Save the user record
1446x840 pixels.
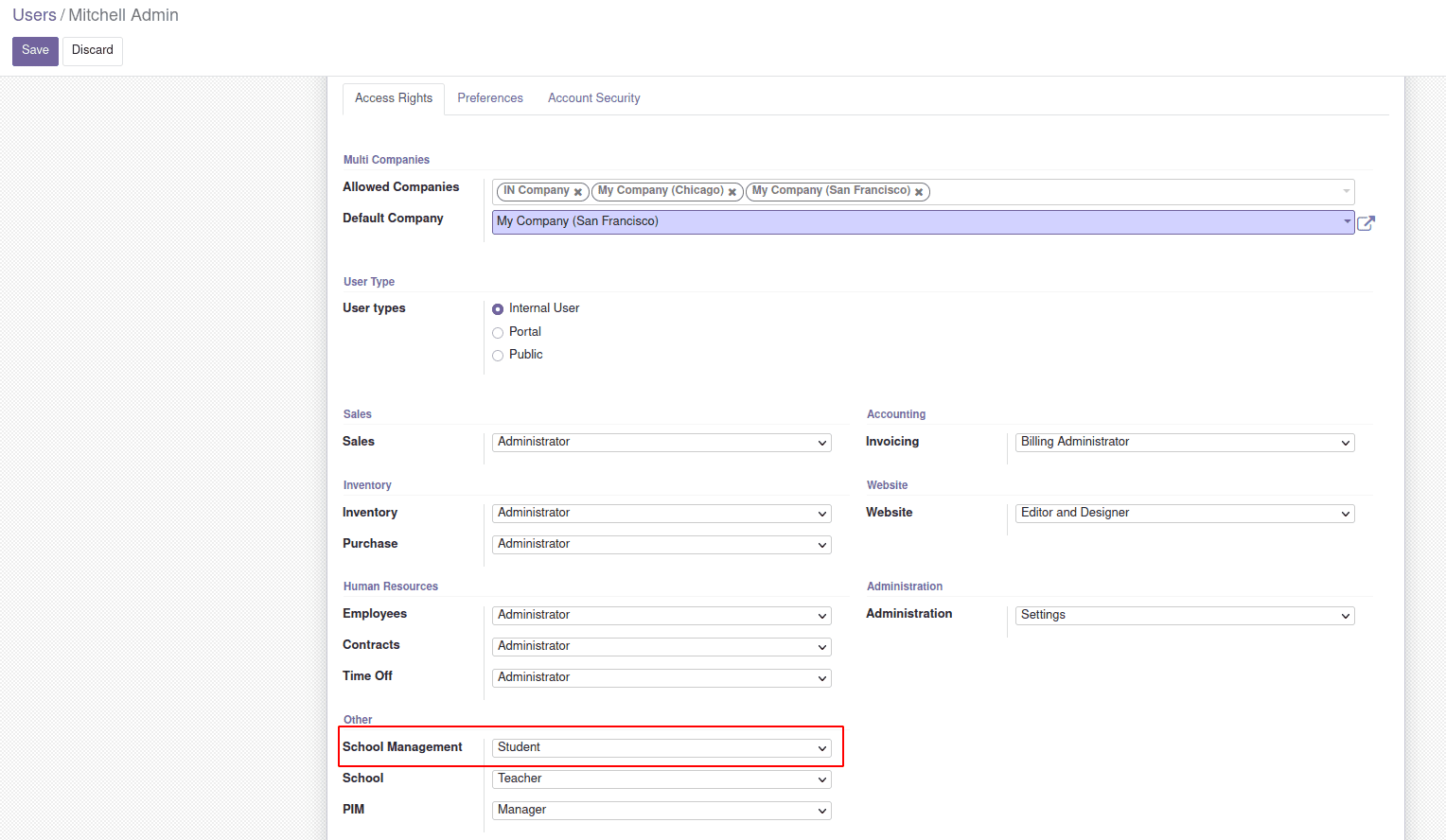(35, 51)
